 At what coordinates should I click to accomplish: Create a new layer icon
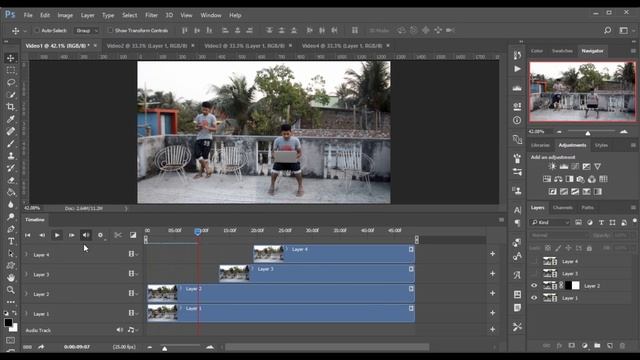610,346
